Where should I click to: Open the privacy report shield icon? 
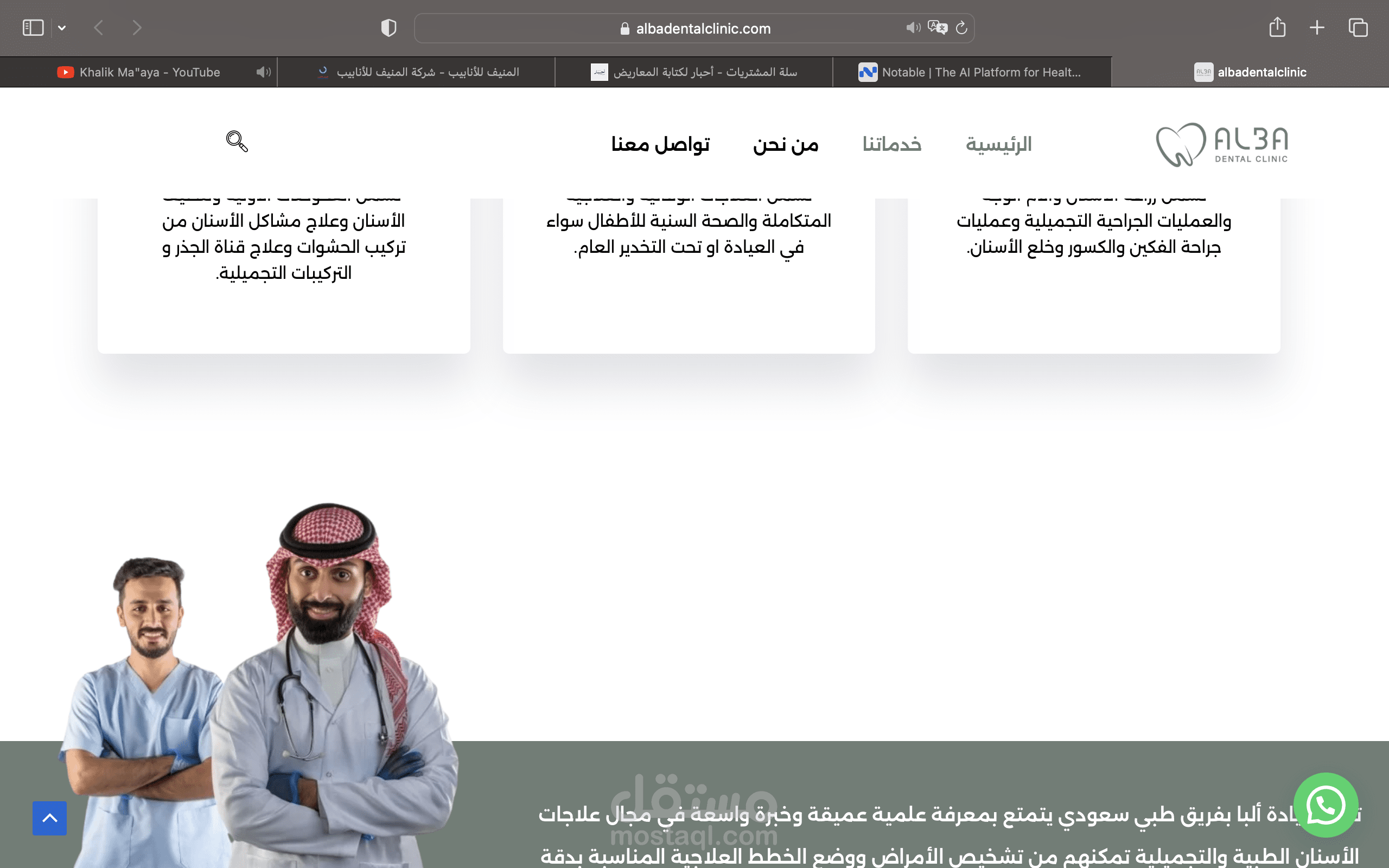[x=388, y=28]
